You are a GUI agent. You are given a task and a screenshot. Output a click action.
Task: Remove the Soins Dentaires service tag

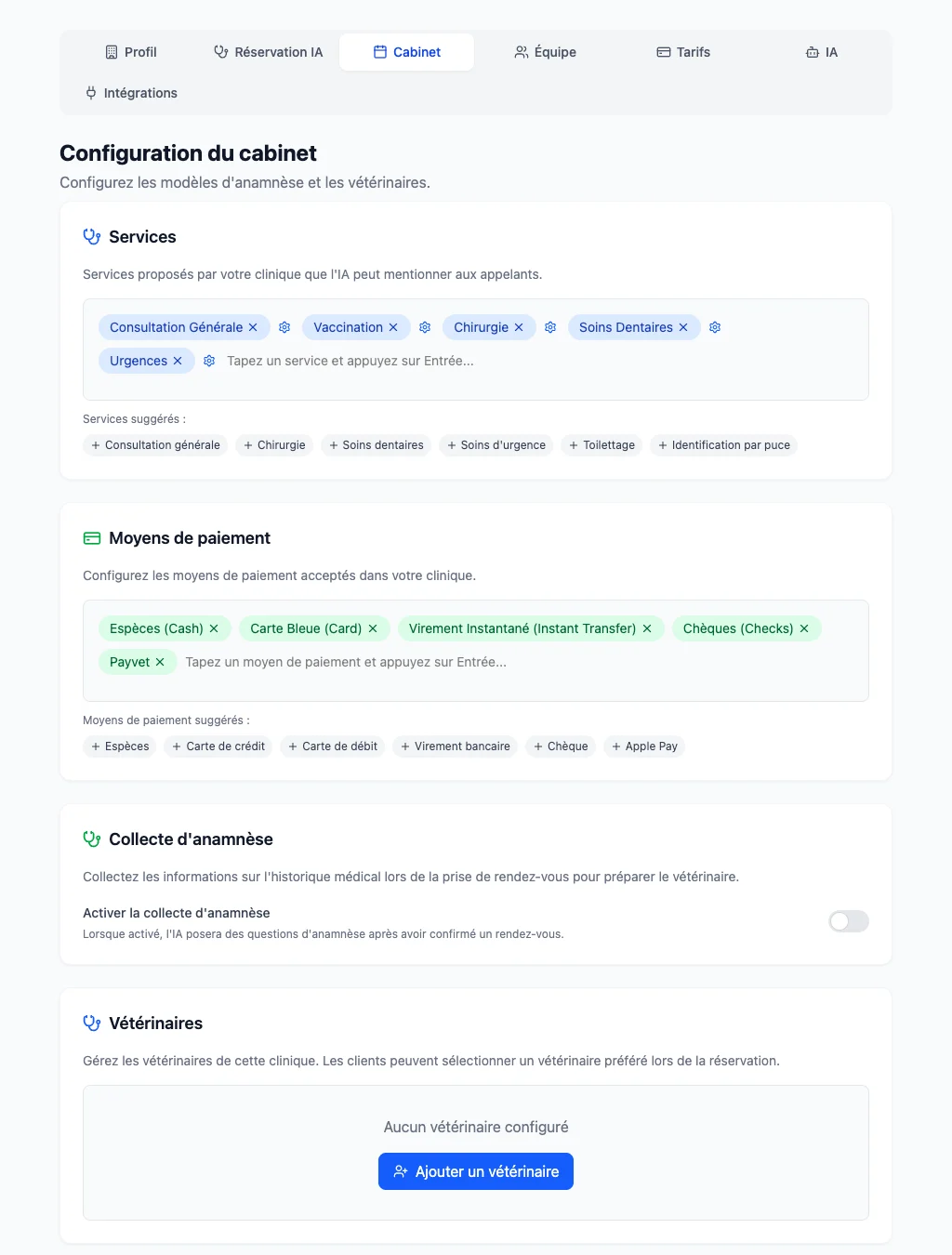(x=683, y=327)
